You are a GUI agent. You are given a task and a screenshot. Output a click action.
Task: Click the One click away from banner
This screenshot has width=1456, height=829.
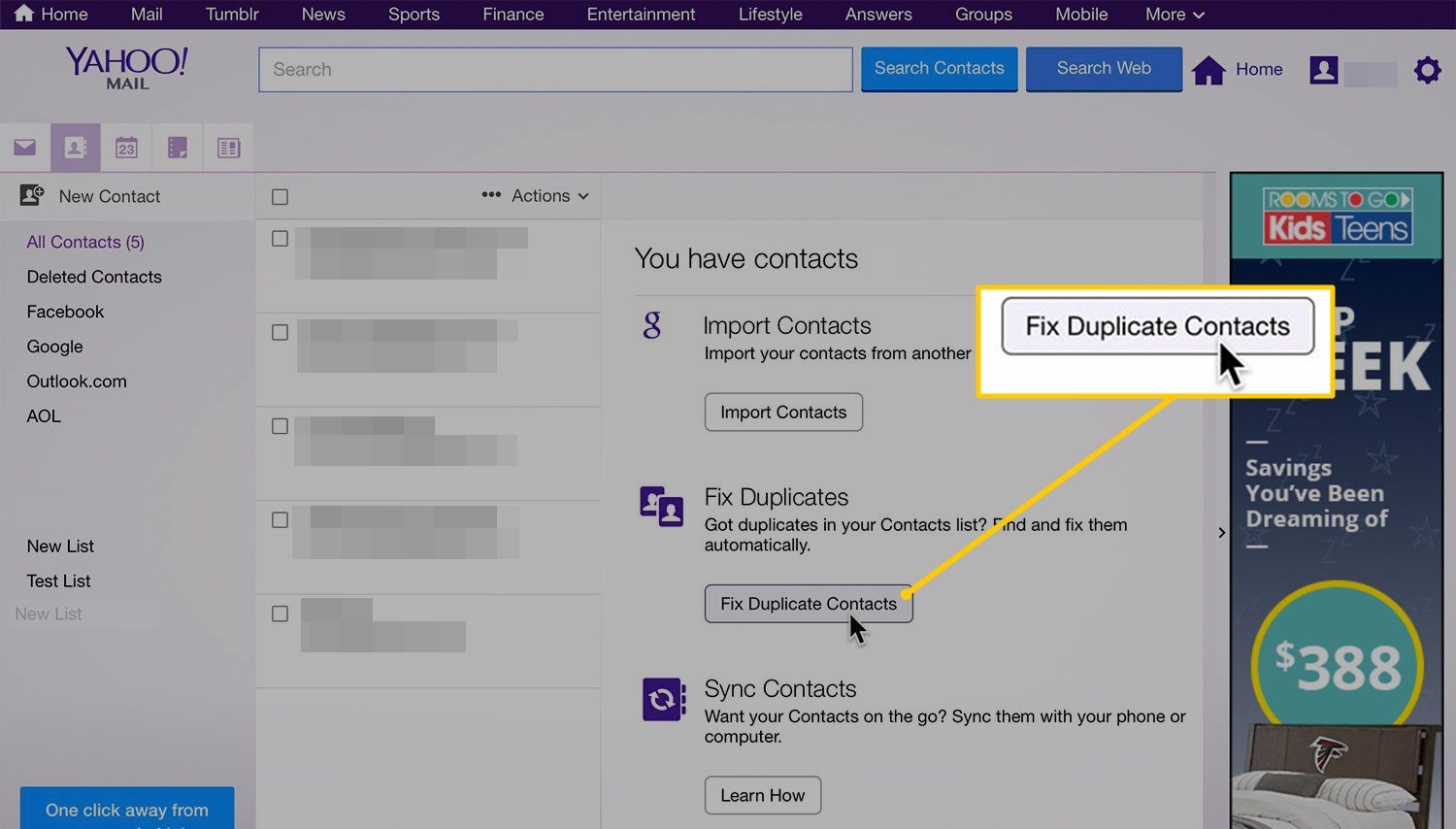click(x=127, y=808)
